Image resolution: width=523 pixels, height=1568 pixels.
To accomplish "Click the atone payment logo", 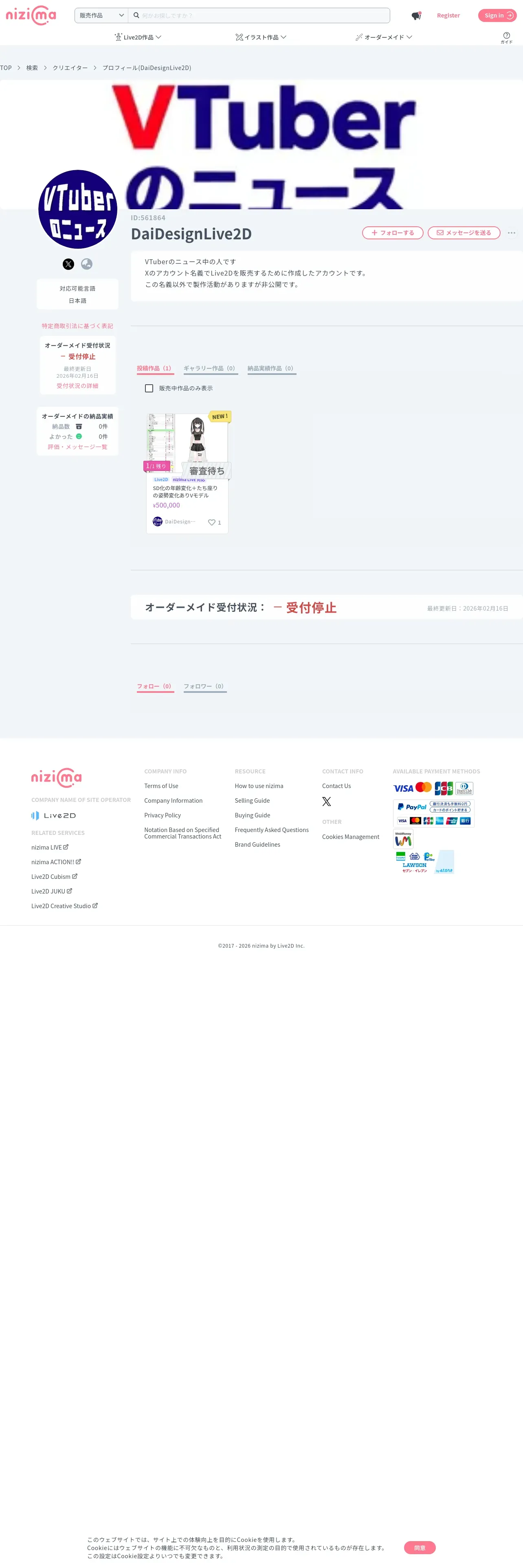I will click(x=445, y=862).
